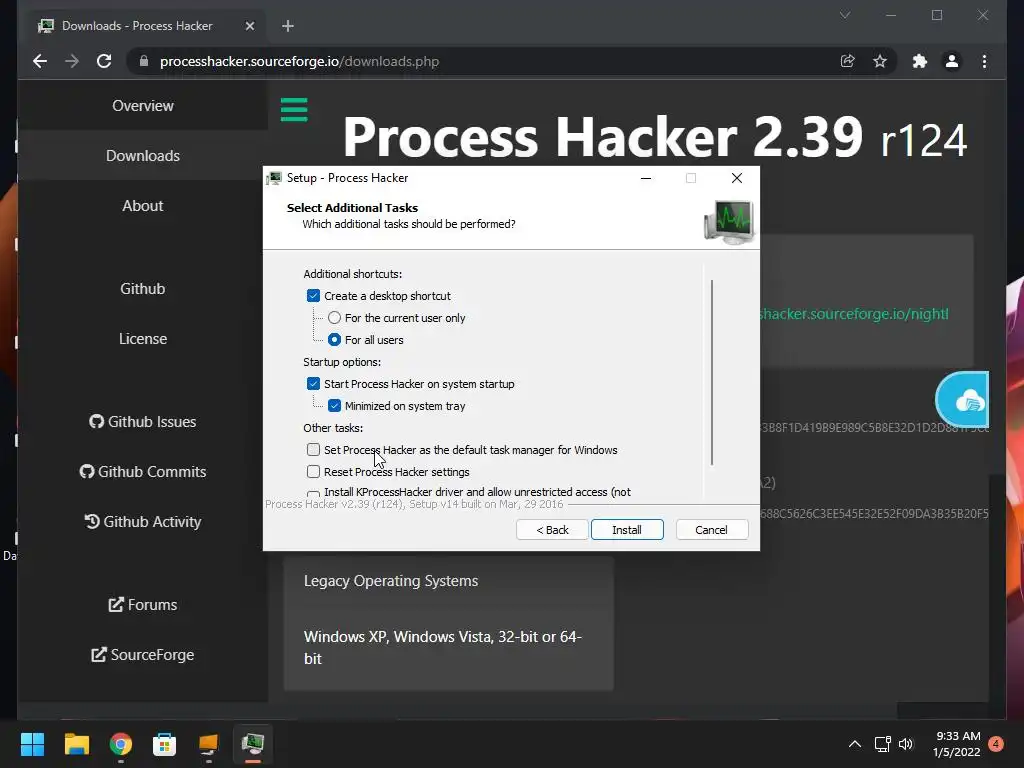Go back with browser back arrow
Screen dimensions: 1024x768
[40, 61]
